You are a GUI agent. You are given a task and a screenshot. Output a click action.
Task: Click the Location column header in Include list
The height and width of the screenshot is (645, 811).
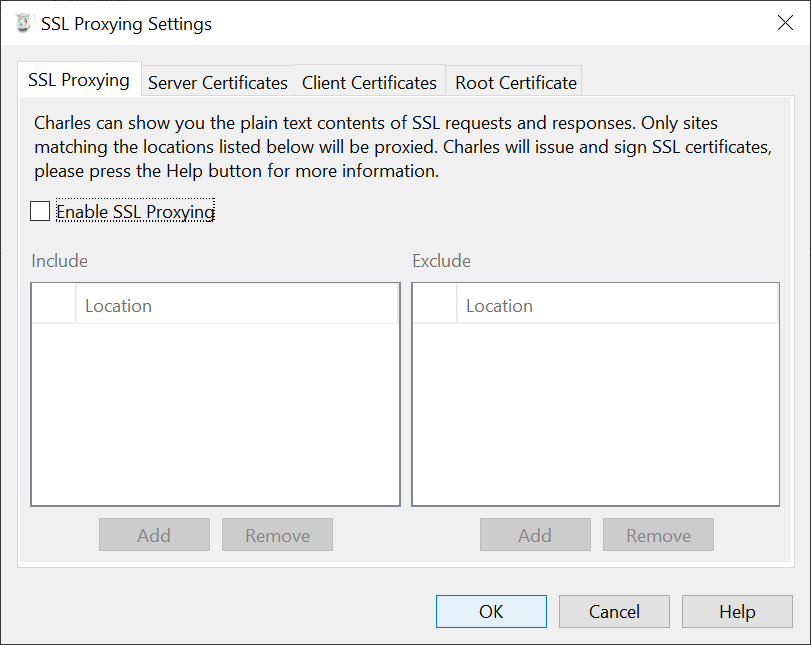pos(236,305)
